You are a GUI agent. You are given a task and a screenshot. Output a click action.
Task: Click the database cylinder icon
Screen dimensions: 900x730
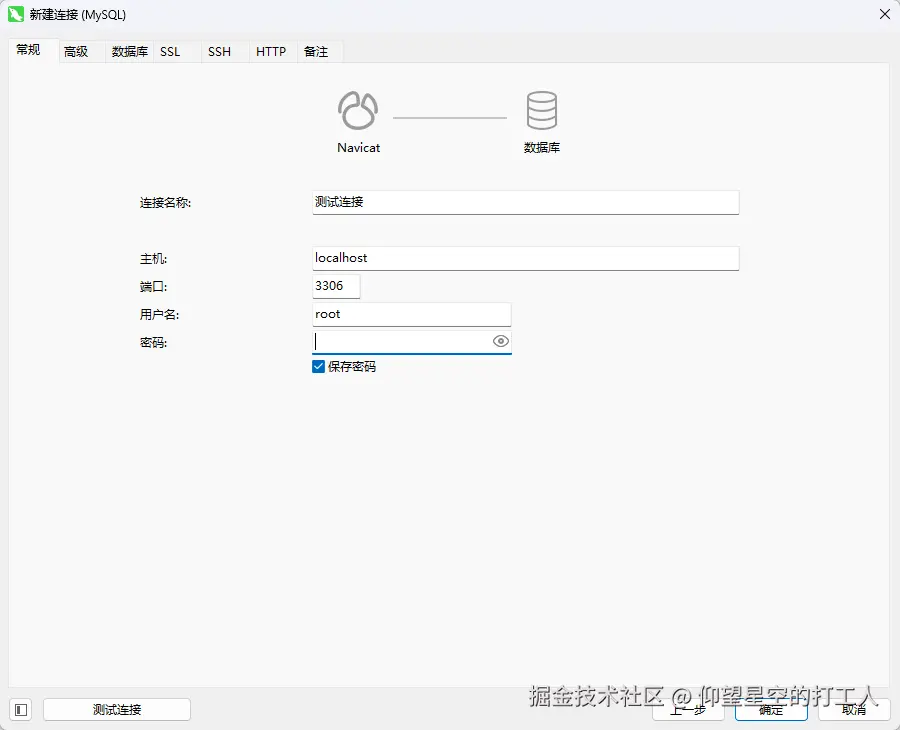point(542,110)
